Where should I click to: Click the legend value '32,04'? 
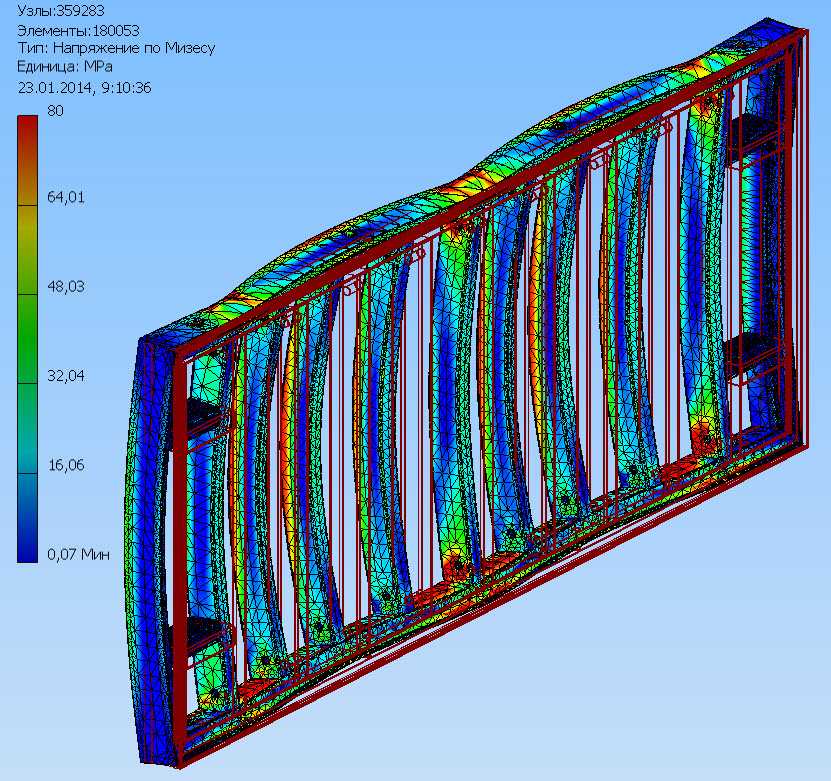66,376
